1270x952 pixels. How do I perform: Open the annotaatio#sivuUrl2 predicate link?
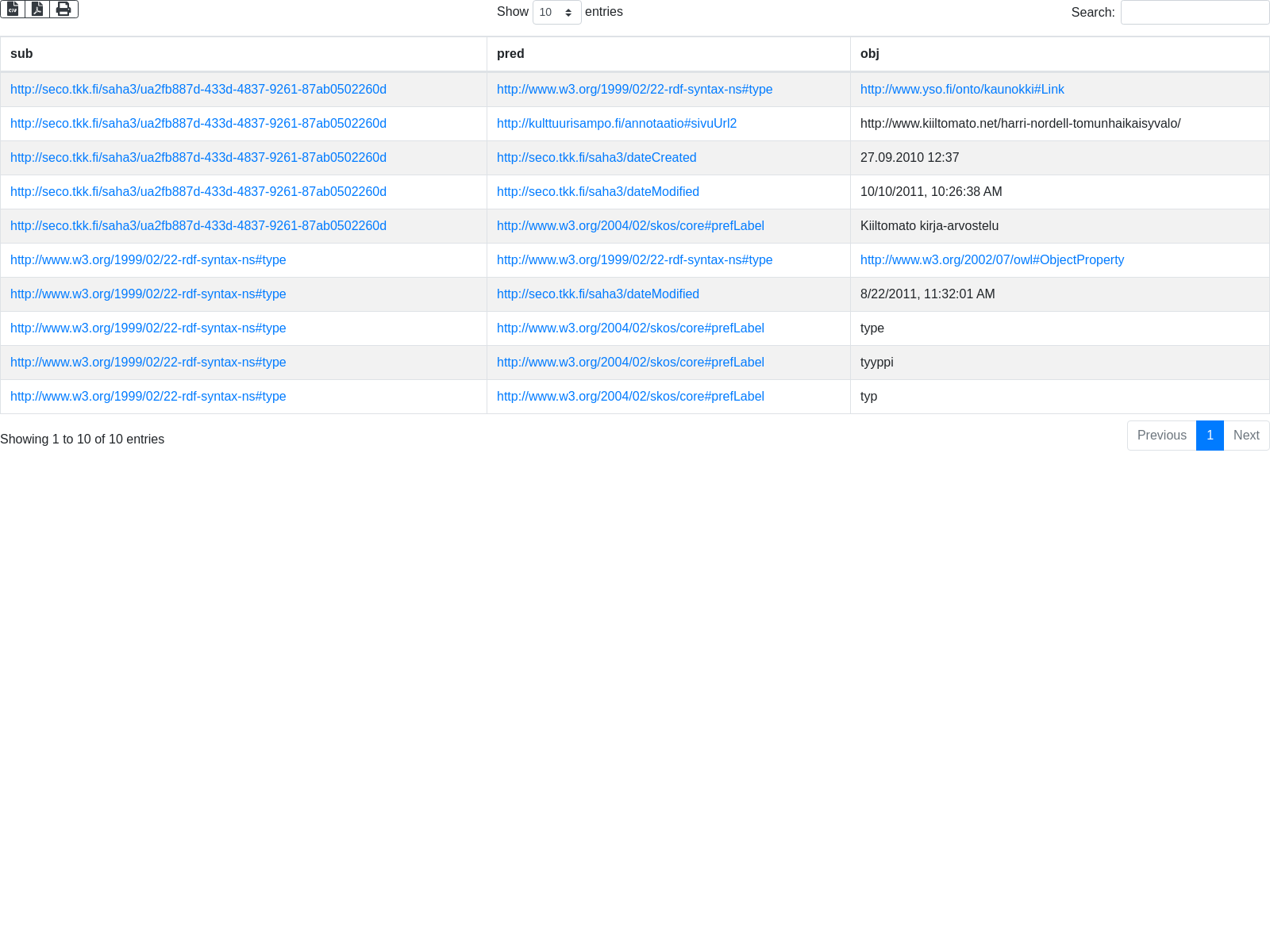[617, 124]
